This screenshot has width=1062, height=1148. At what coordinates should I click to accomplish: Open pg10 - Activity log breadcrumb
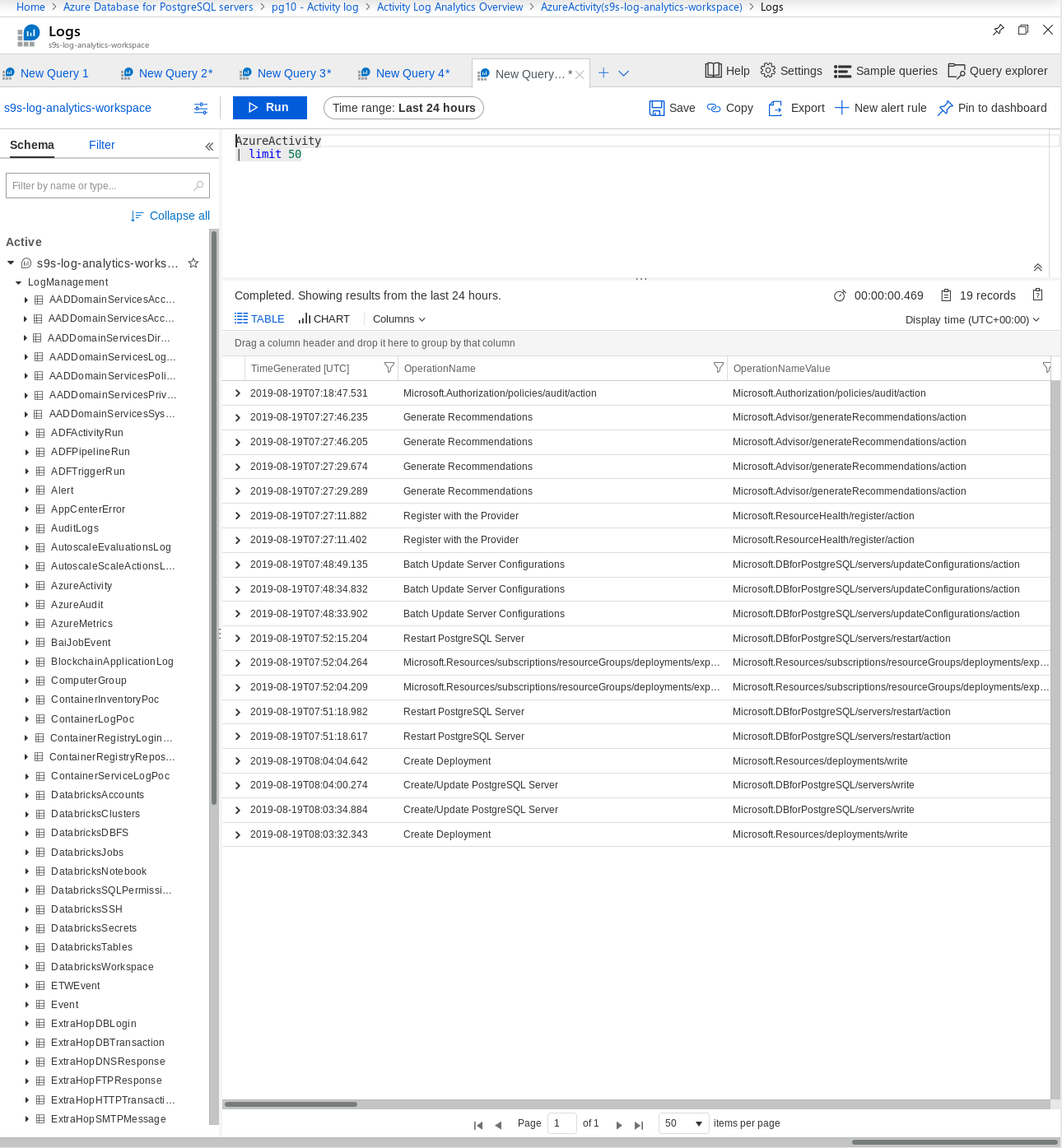(x=315, y=7)
